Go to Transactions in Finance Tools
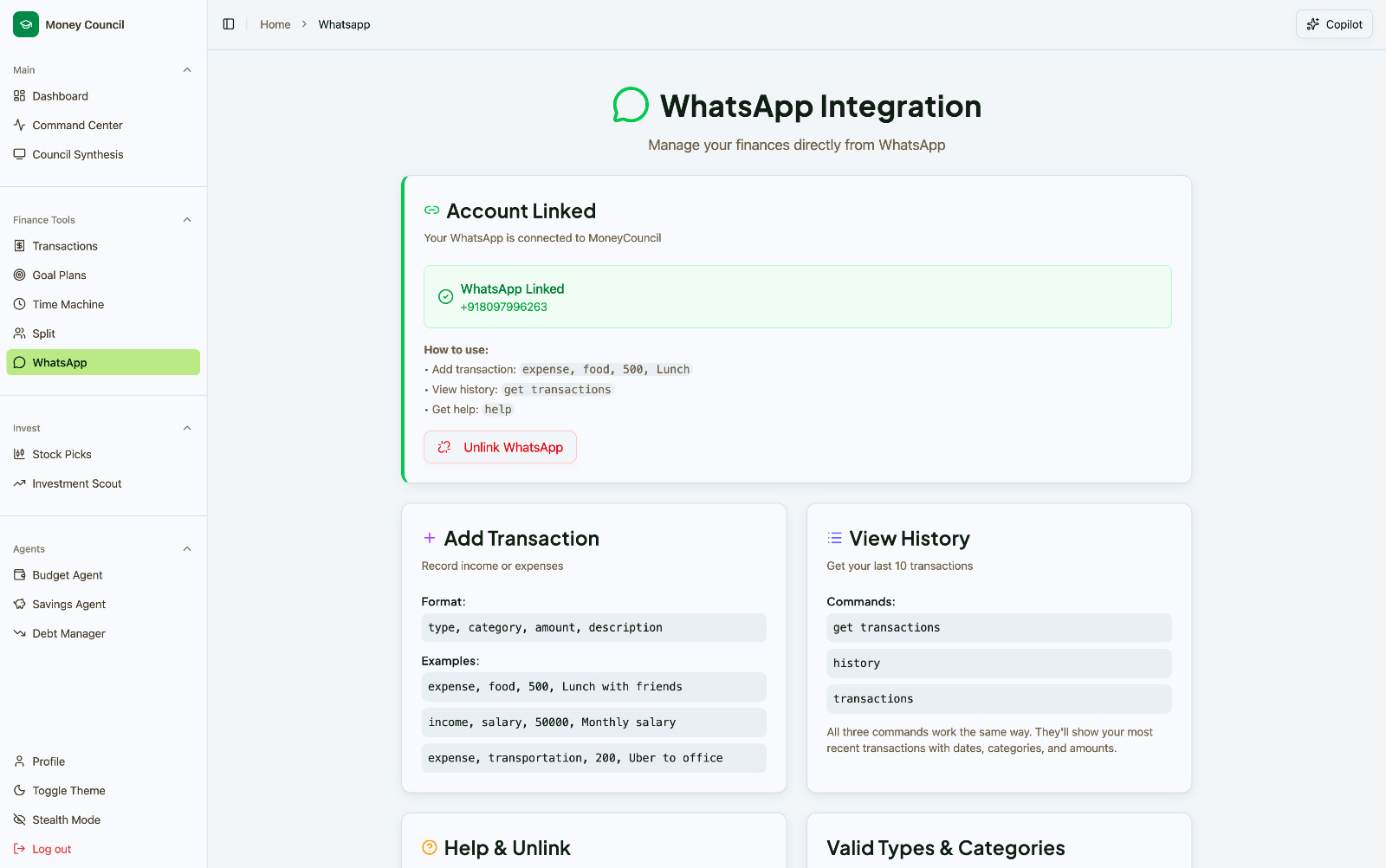 tap(103, 246)
